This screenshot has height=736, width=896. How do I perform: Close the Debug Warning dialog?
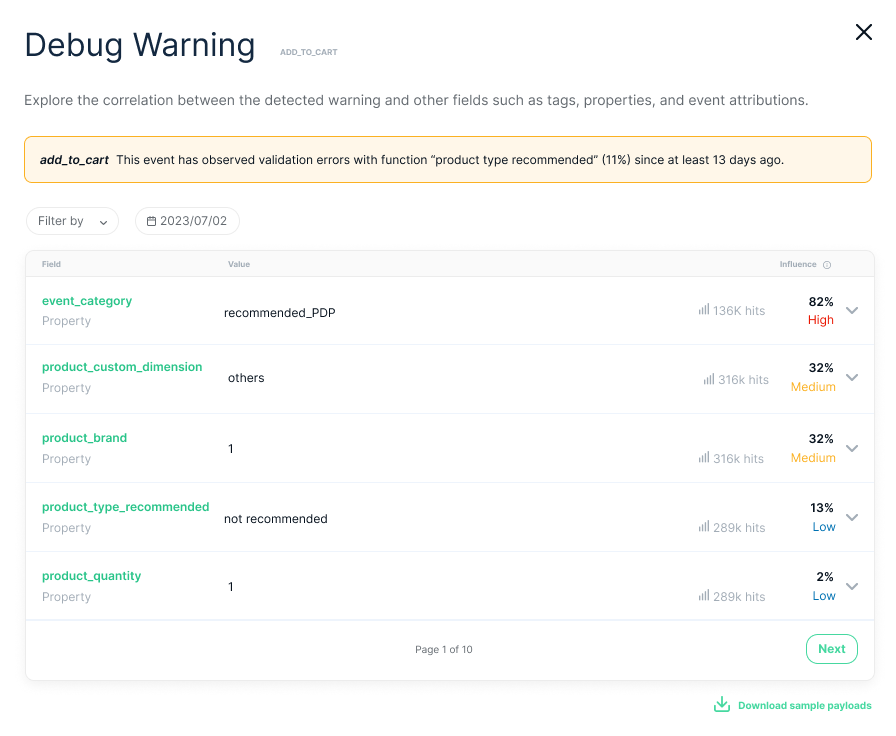[x=864, y=33]
